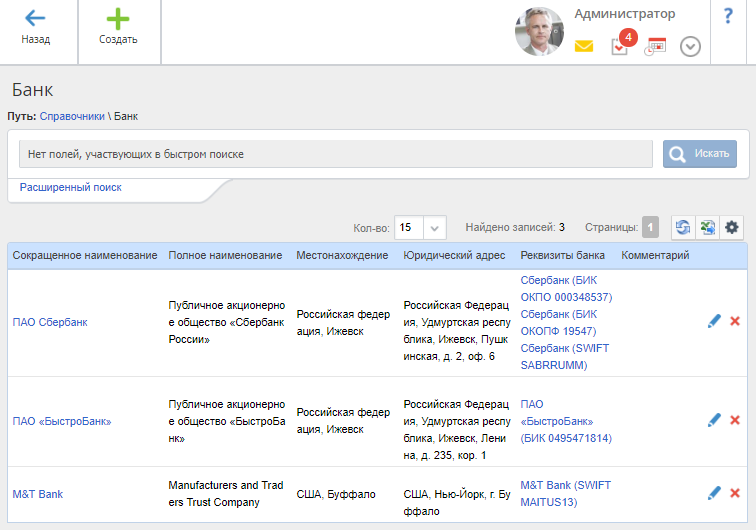The width and height of the screenshot is (756, 530).
Task: Click the question mark help icon
Action: 728,16
